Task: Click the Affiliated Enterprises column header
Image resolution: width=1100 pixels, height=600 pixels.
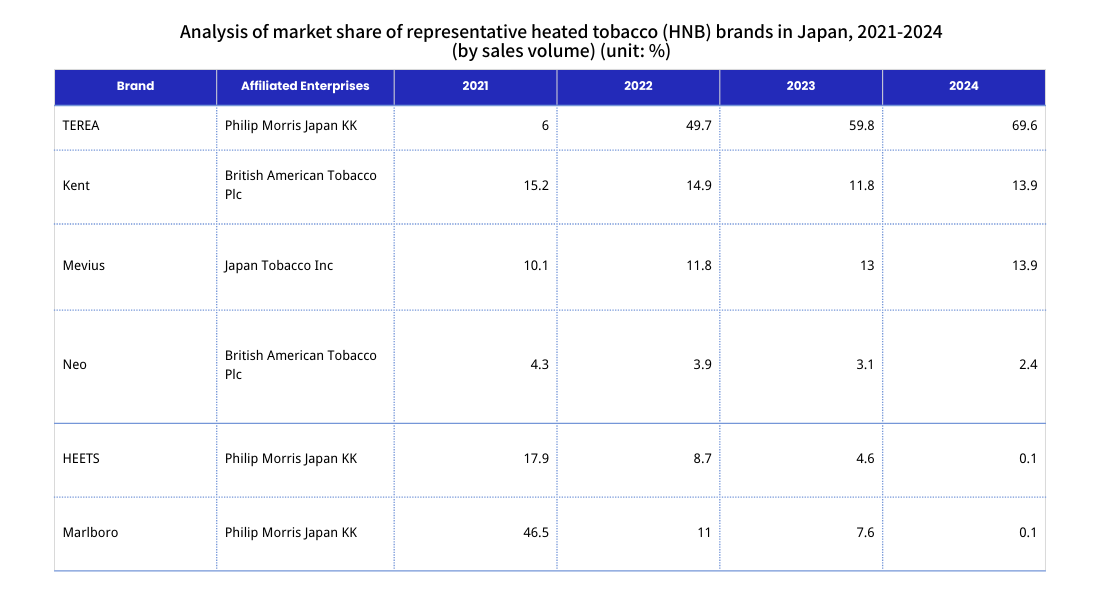Action: (305, 86)
